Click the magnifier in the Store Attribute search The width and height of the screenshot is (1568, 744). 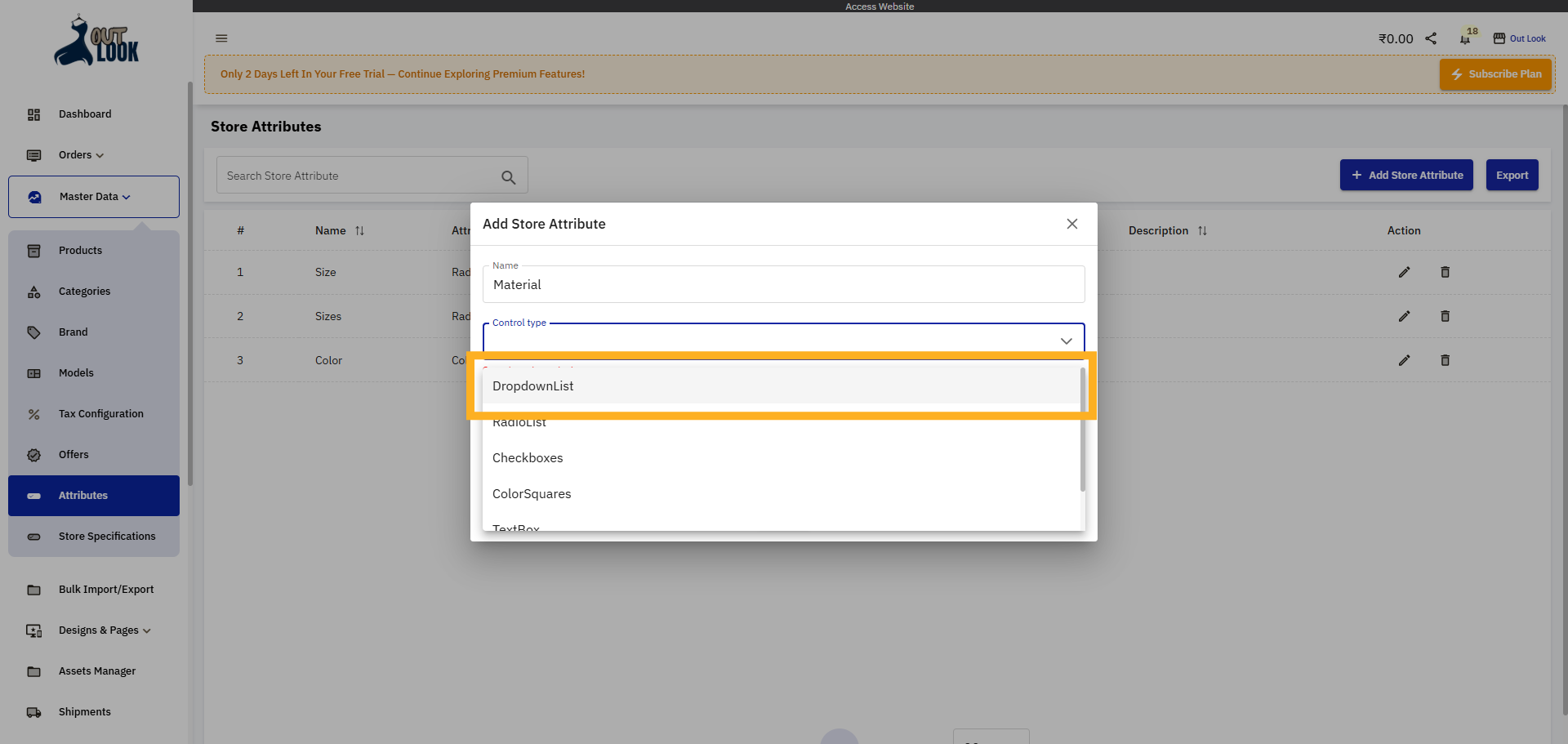(x=508, y=176)
